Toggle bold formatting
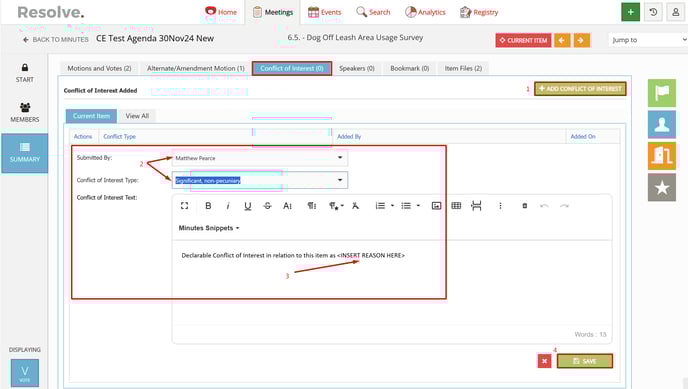This screenshot has width=688, height=389. (x=208, y=206)
